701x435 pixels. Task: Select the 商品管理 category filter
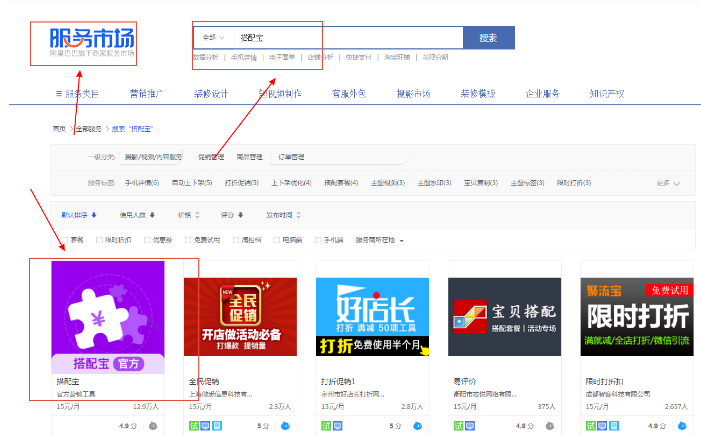249,157
